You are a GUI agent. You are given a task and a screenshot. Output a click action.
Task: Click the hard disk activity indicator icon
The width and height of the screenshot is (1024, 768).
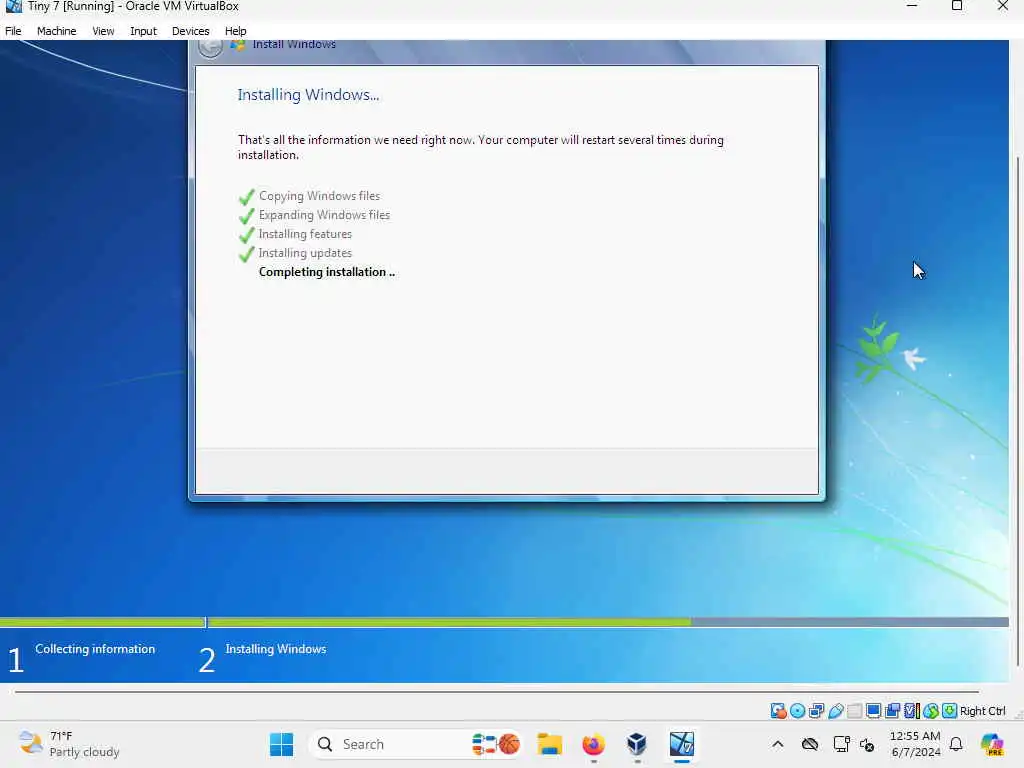pos(778,711)
